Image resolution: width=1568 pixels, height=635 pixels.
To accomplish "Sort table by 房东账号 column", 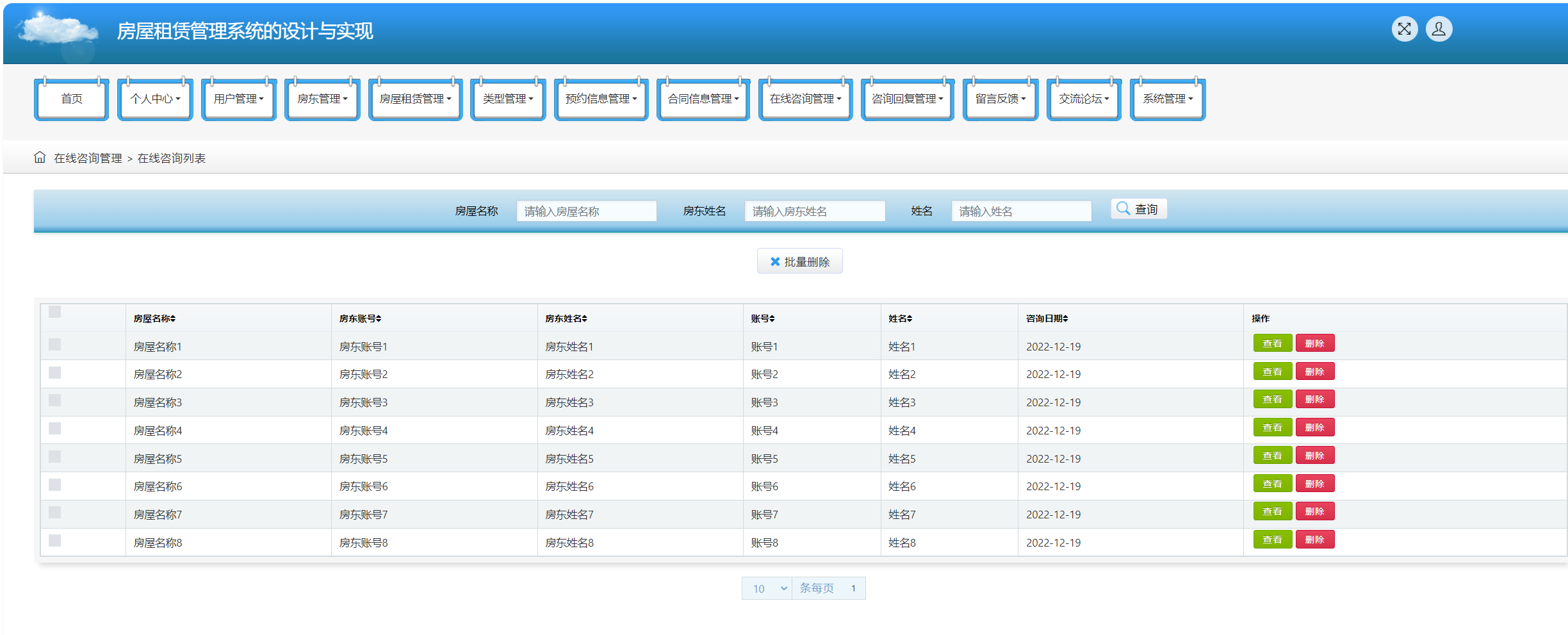I will click(361, 318).
